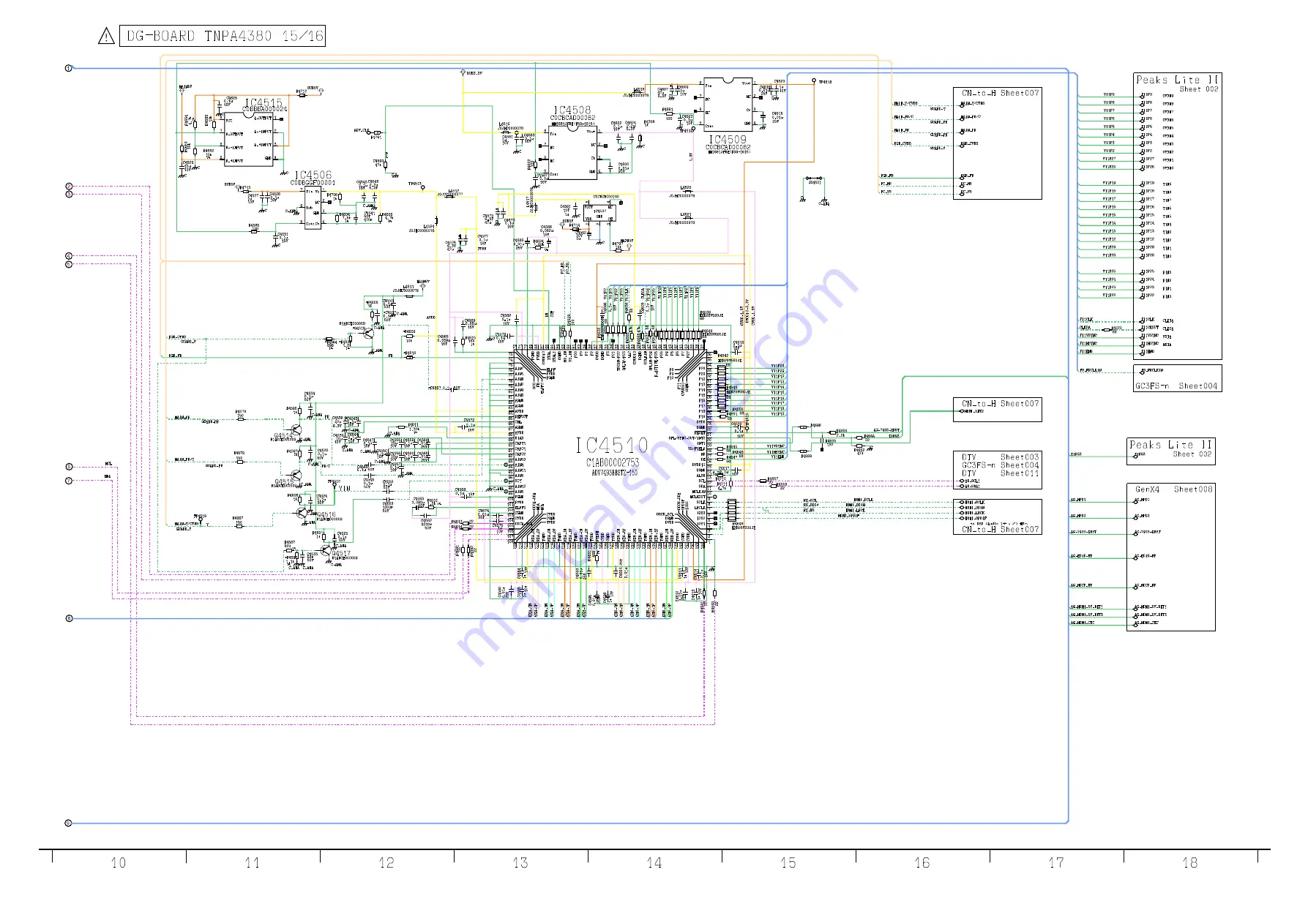The image size is (1308, 924).
Task: Select the IC4506 component label
Action: (313, 176)
